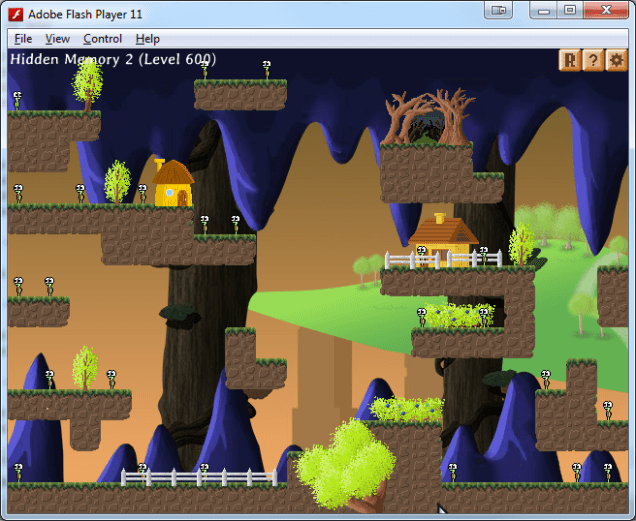Click the round yellow hut with cone roof
Image resolution: width=636 pixels, height=521 pixels.
coord(174,185)
